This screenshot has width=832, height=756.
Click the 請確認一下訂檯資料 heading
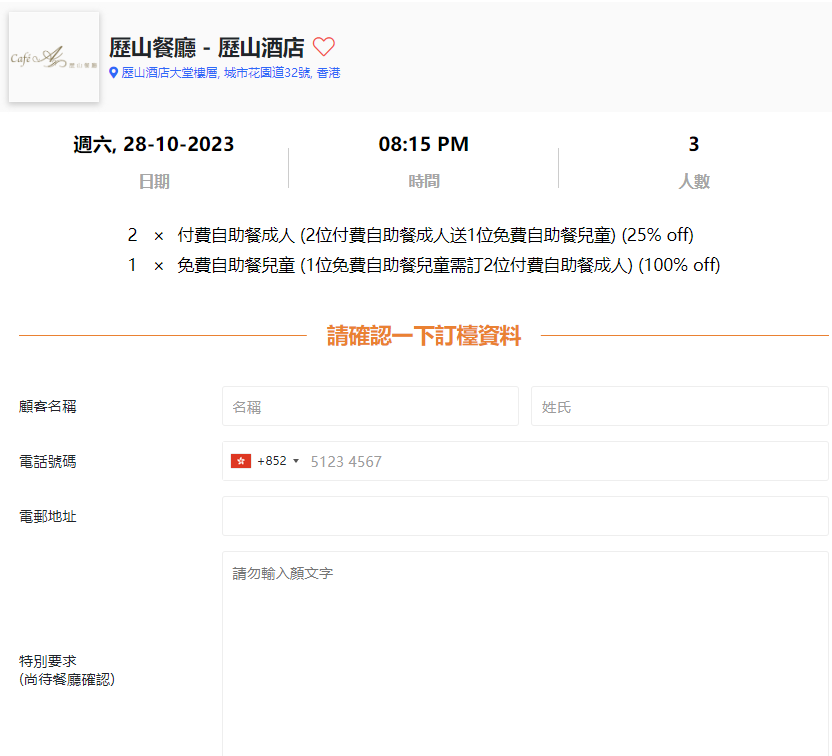point(424,336)
